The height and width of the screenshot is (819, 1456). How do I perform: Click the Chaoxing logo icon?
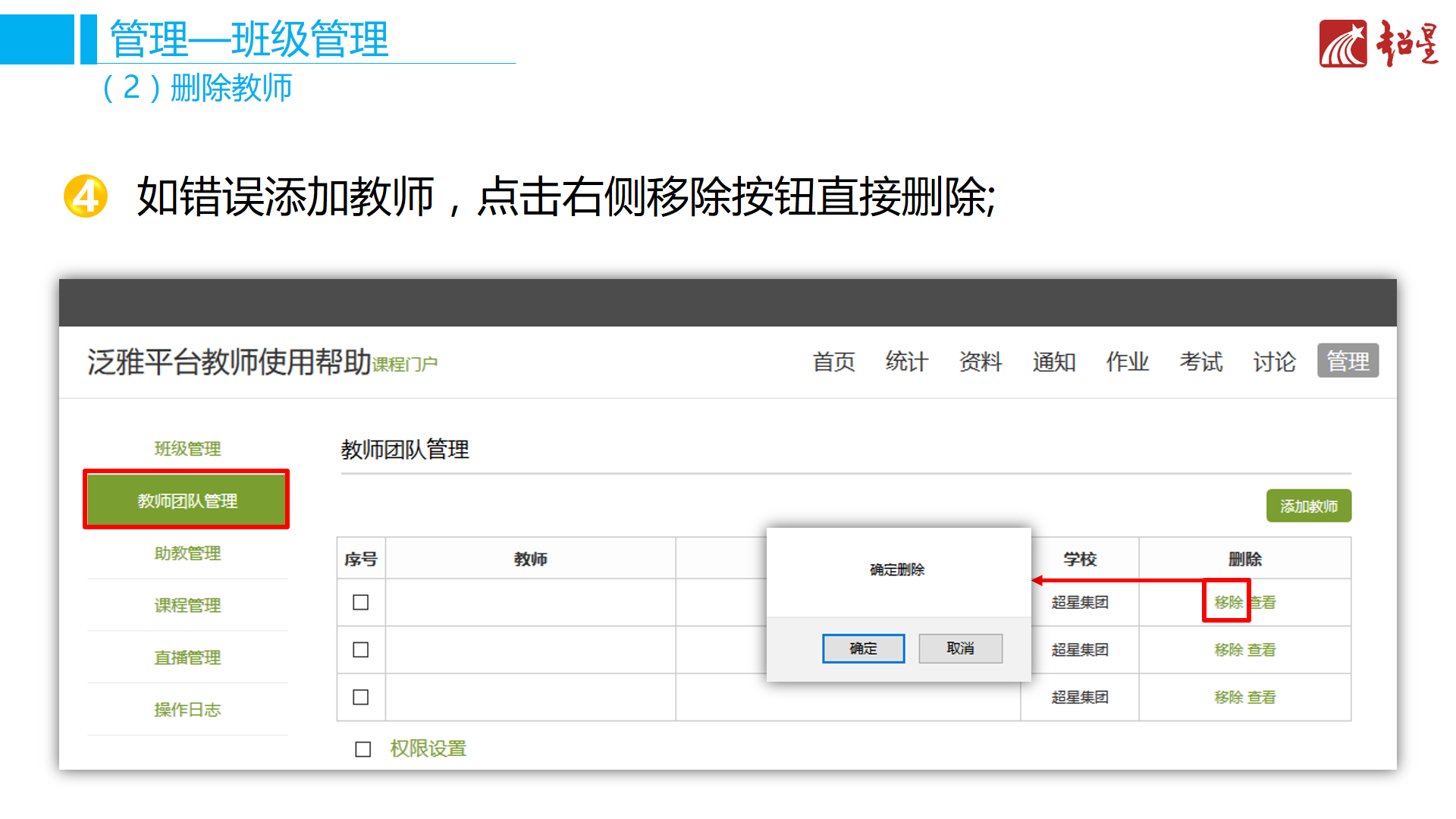(x=1342, y=44)
